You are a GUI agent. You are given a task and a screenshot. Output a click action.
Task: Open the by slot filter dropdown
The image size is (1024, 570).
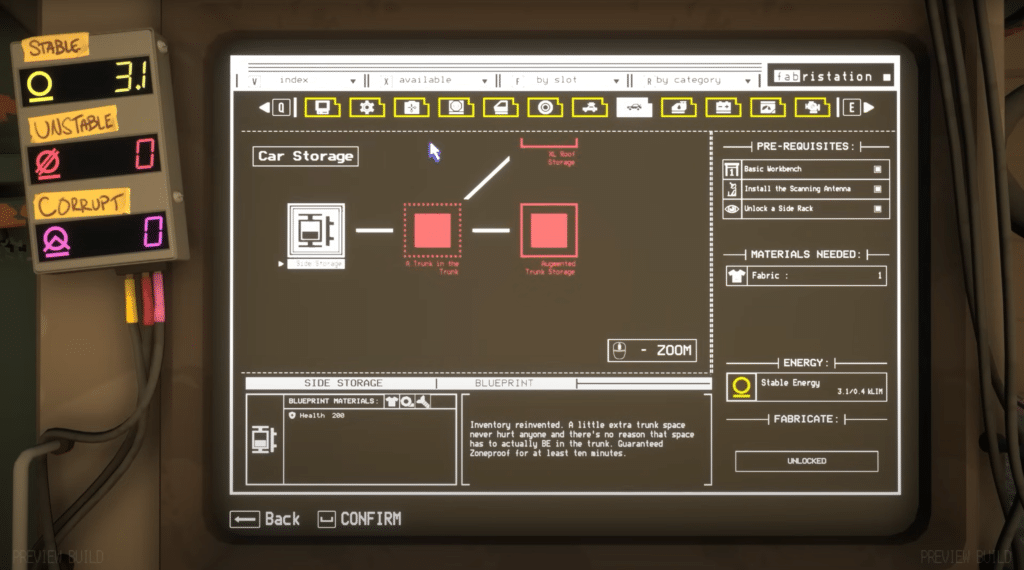coord(565,80)
